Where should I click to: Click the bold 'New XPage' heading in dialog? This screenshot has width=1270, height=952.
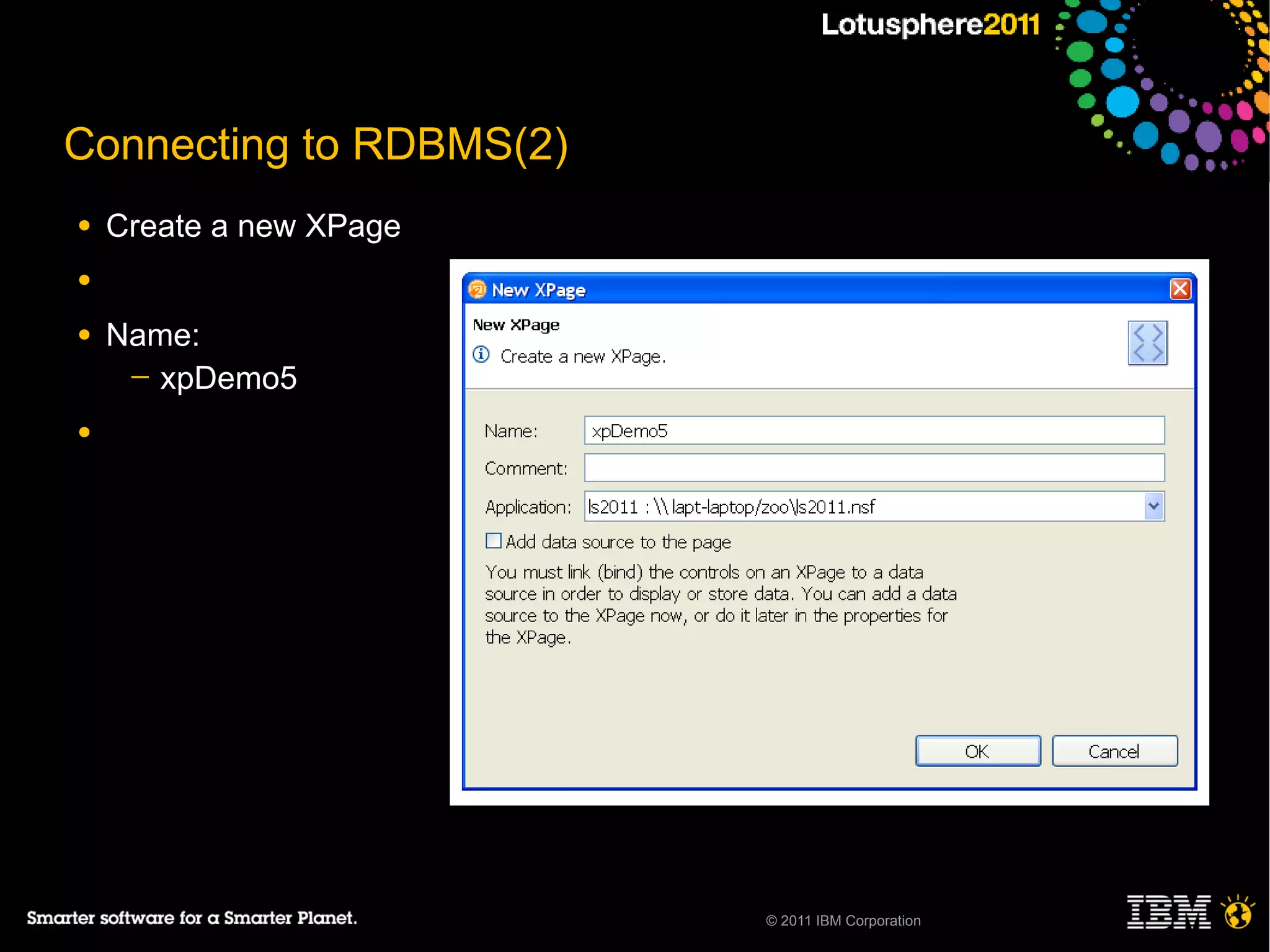coord(516,325)
